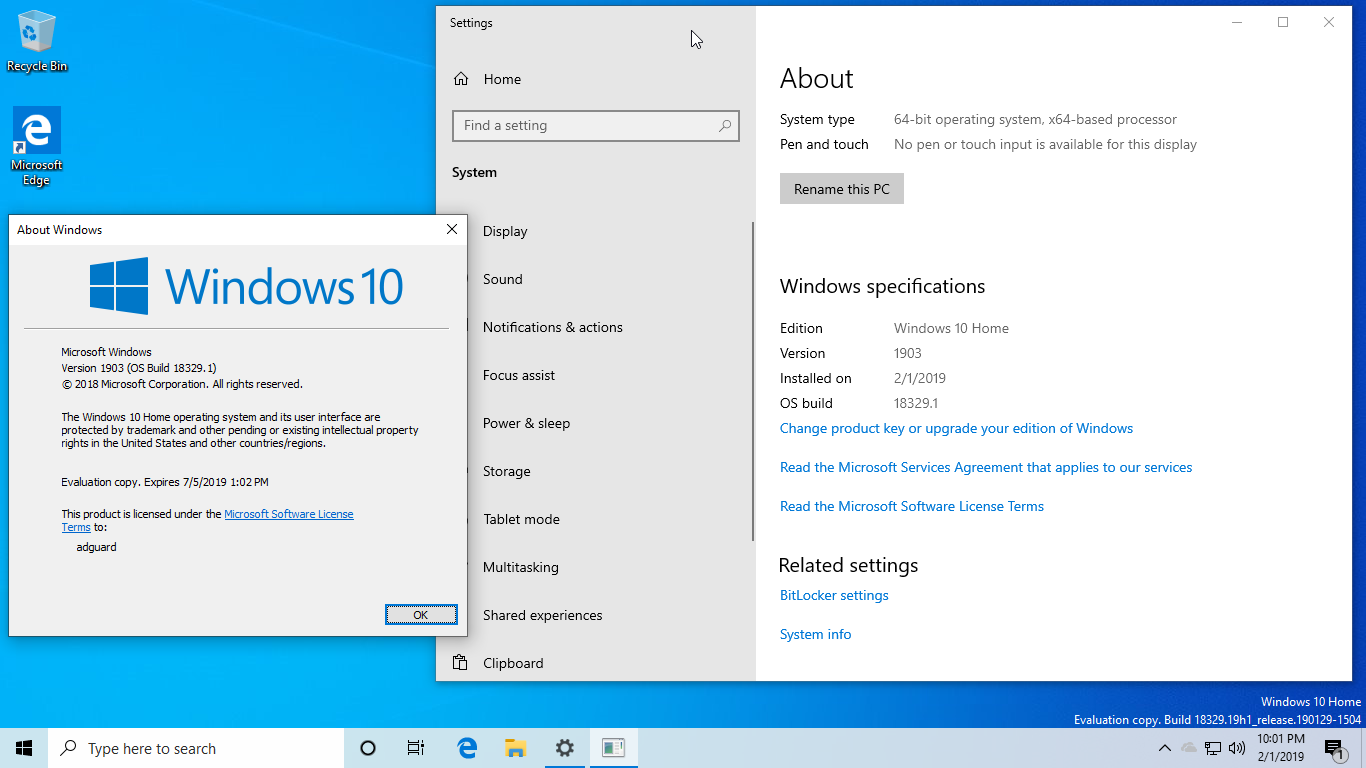Click the Version 1903 OS Build line in winver
The image size is (1366, 768).
click(x=139, y=368)
